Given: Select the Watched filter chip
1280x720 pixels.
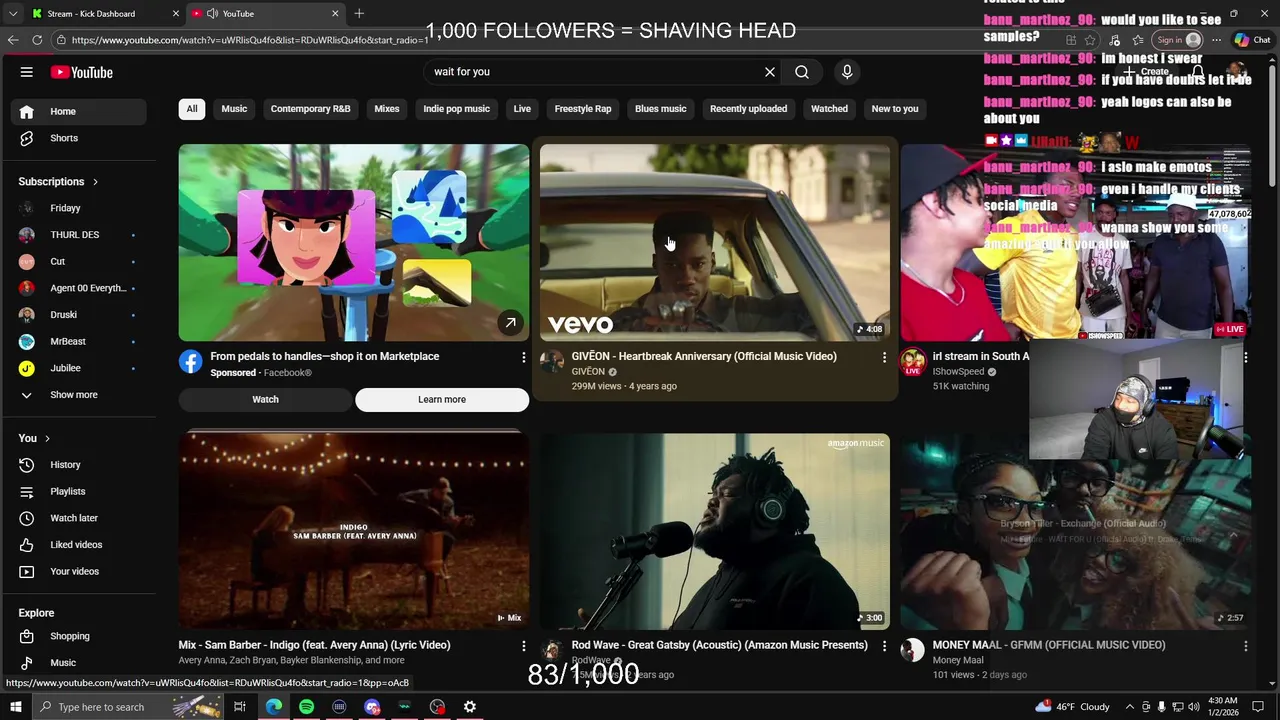Looking at the screenshot, I should [829, 109].
